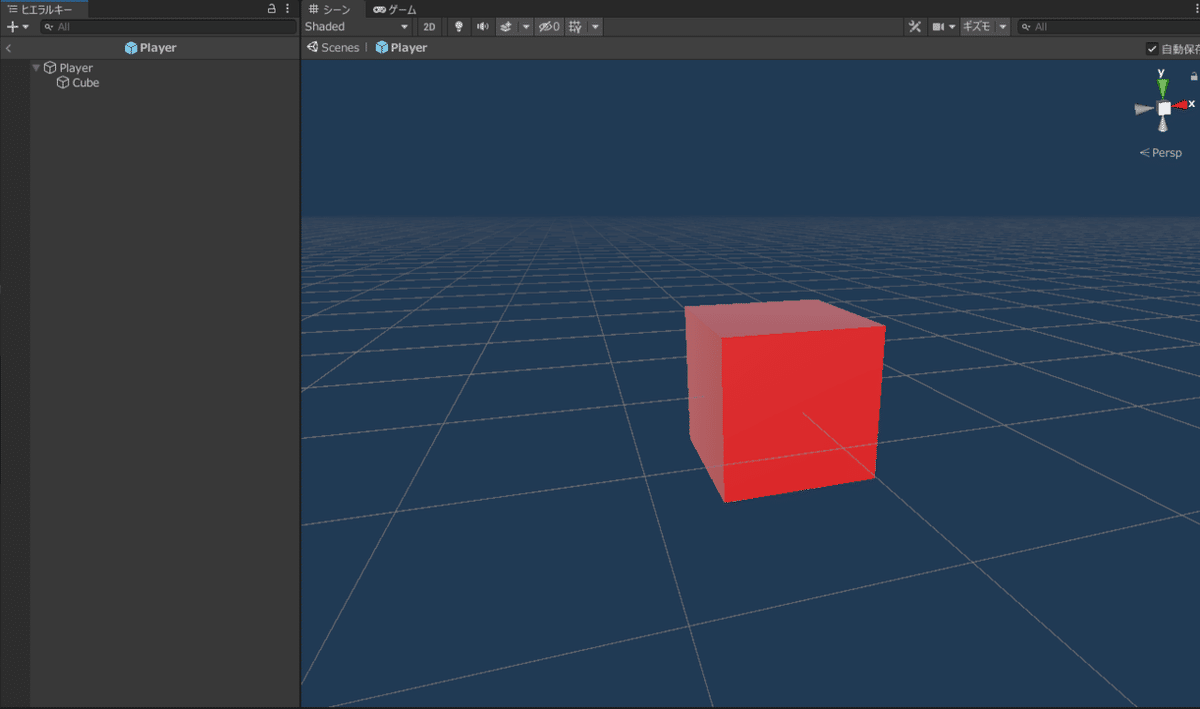Toggle the 自動保存 (auto save) checkbox
The height and width of the screenshot is (709, 1200).
[x=1153, y=48]
